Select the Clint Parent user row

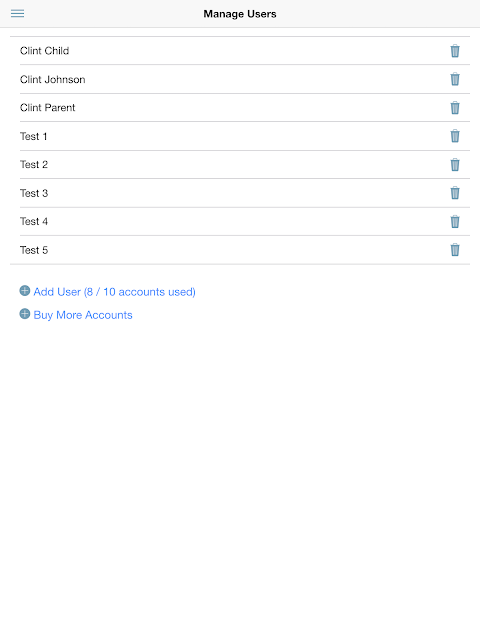coord(245,108)
